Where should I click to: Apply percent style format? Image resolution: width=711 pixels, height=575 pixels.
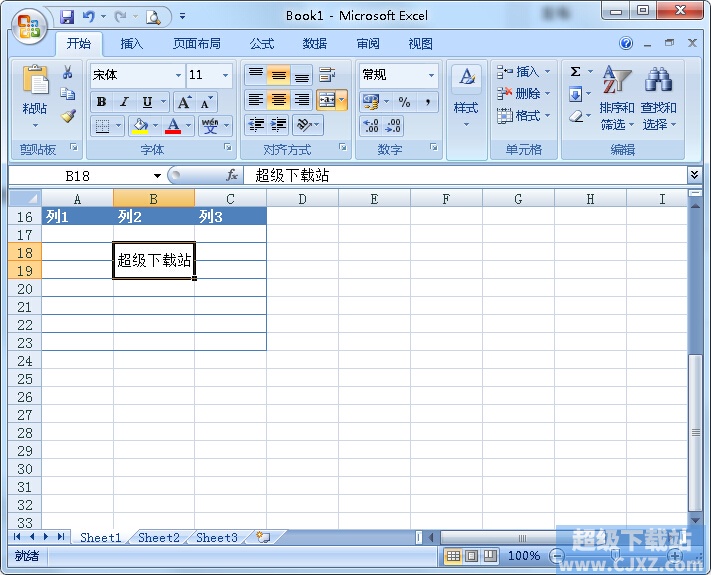click(404, 102)
